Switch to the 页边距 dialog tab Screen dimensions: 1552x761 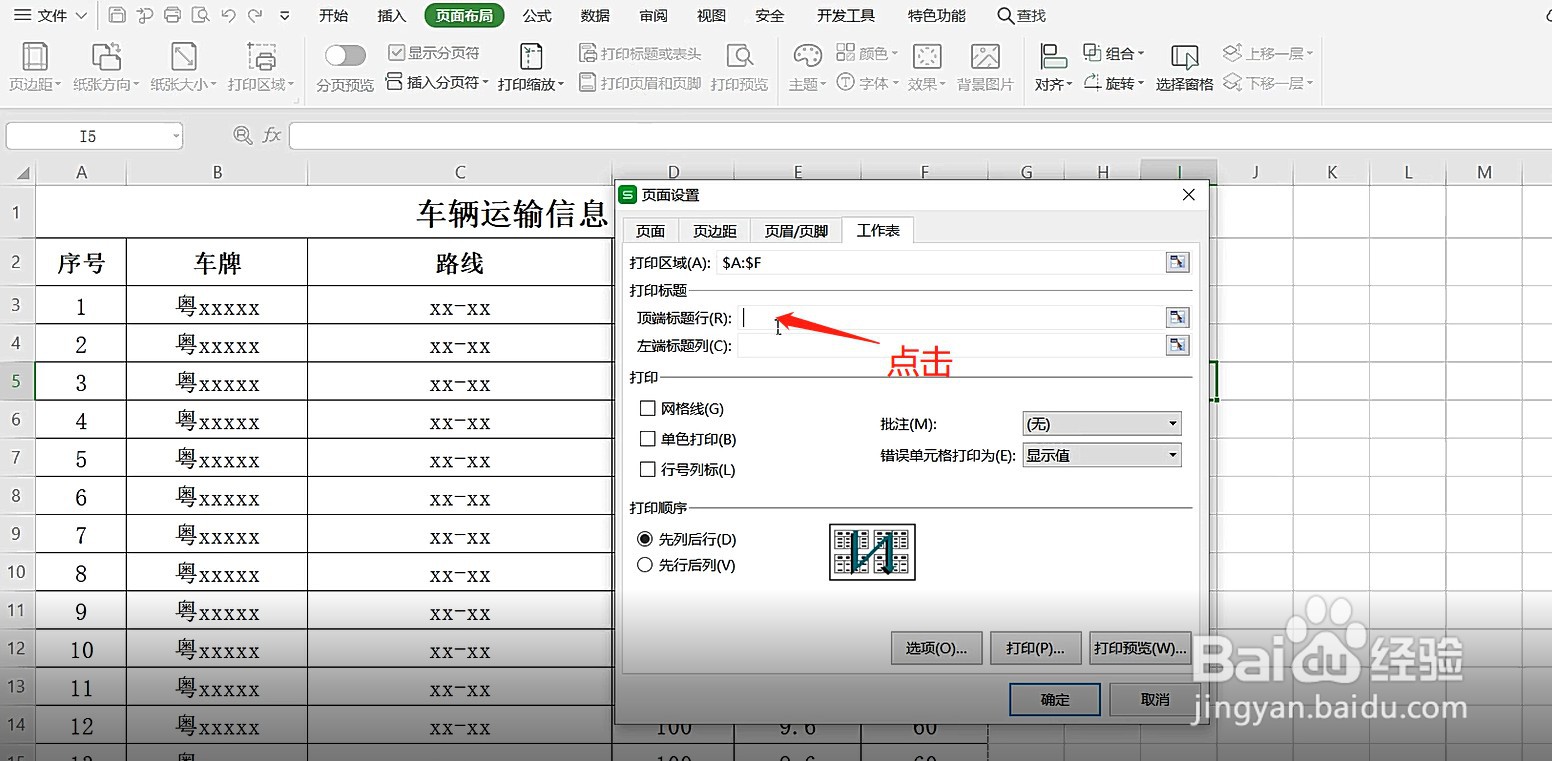click(x=715, y=231)
